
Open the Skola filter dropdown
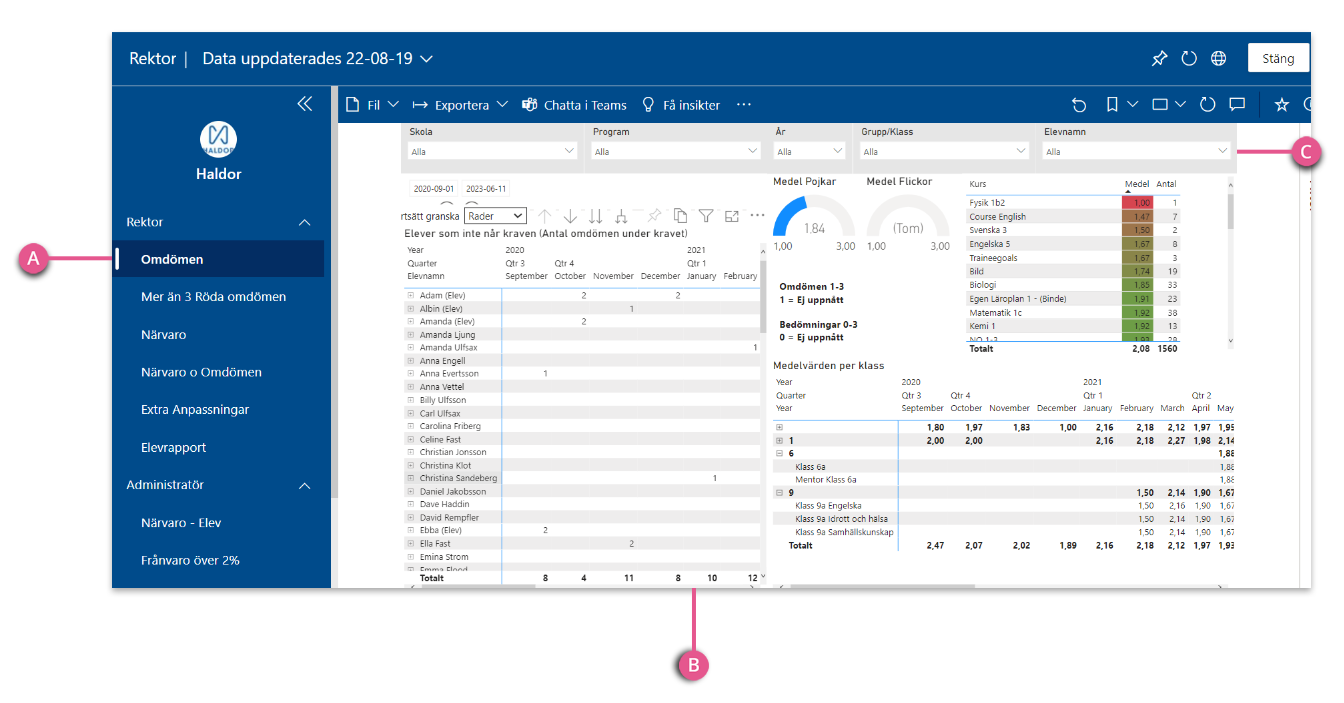493,151
